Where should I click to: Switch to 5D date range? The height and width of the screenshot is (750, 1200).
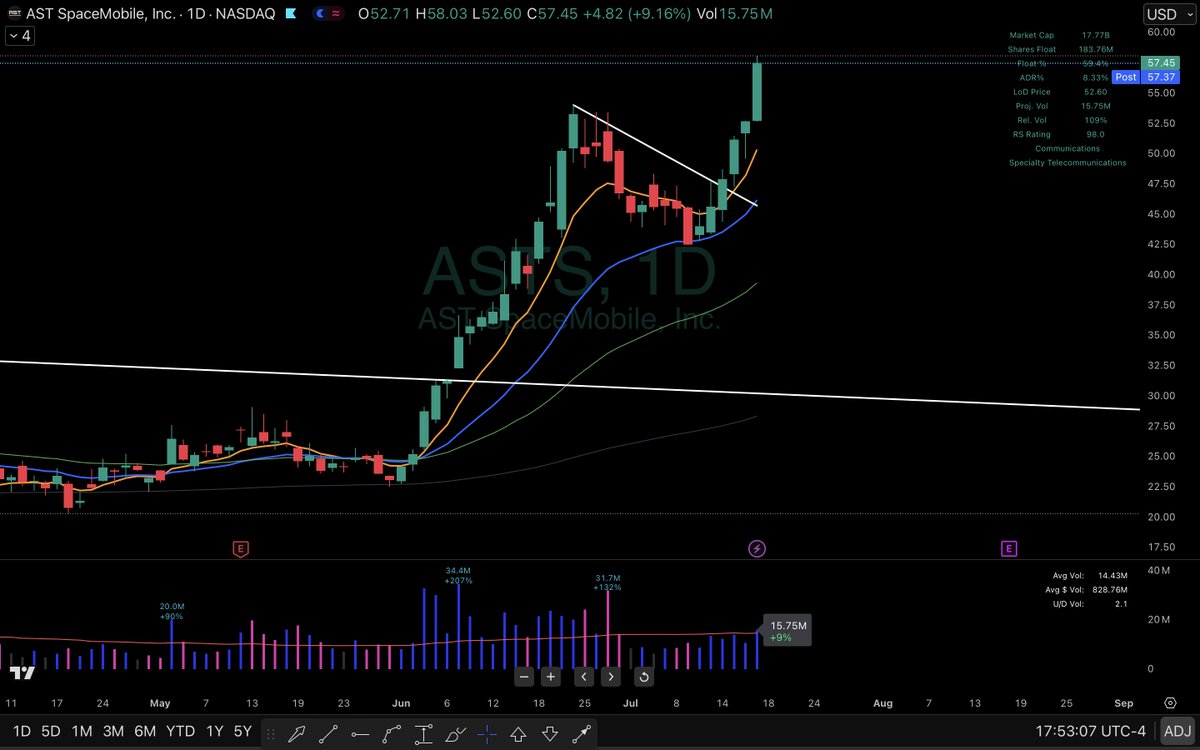tap(52, 732)
